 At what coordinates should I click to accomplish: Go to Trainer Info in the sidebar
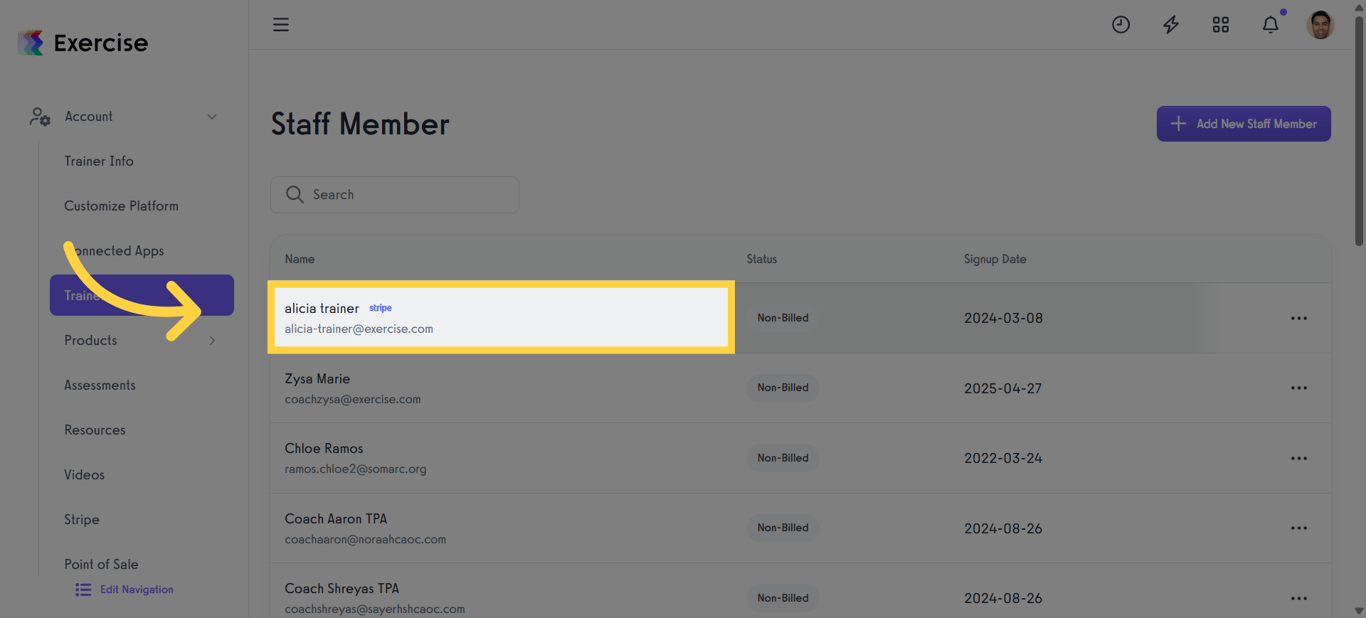point(99,161)
